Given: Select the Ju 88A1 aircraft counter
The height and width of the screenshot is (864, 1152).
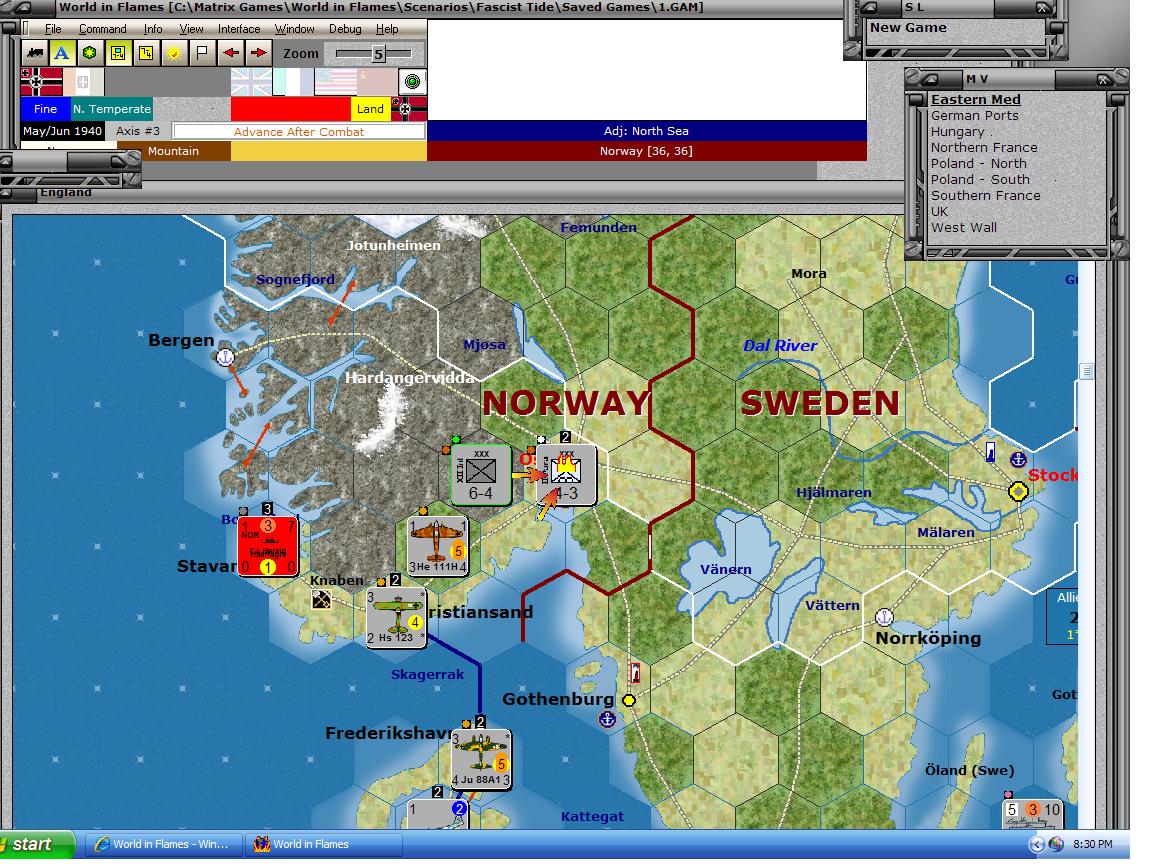Looking at the screenshot, I should [481, 760].
